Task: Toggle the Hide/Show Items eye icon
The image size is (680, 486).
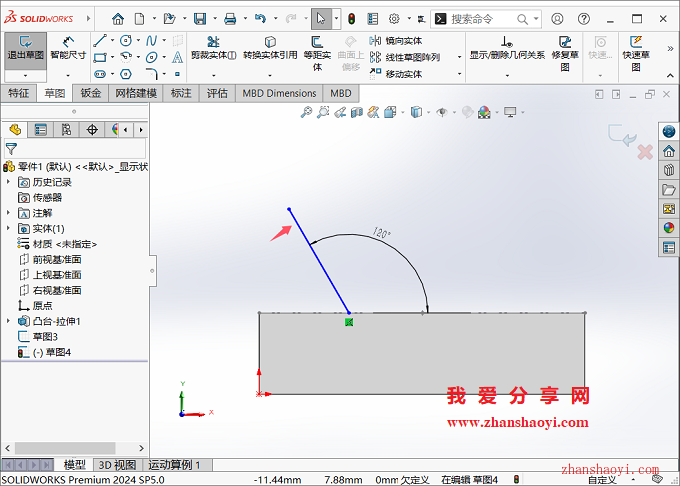Action: point(441,113)
